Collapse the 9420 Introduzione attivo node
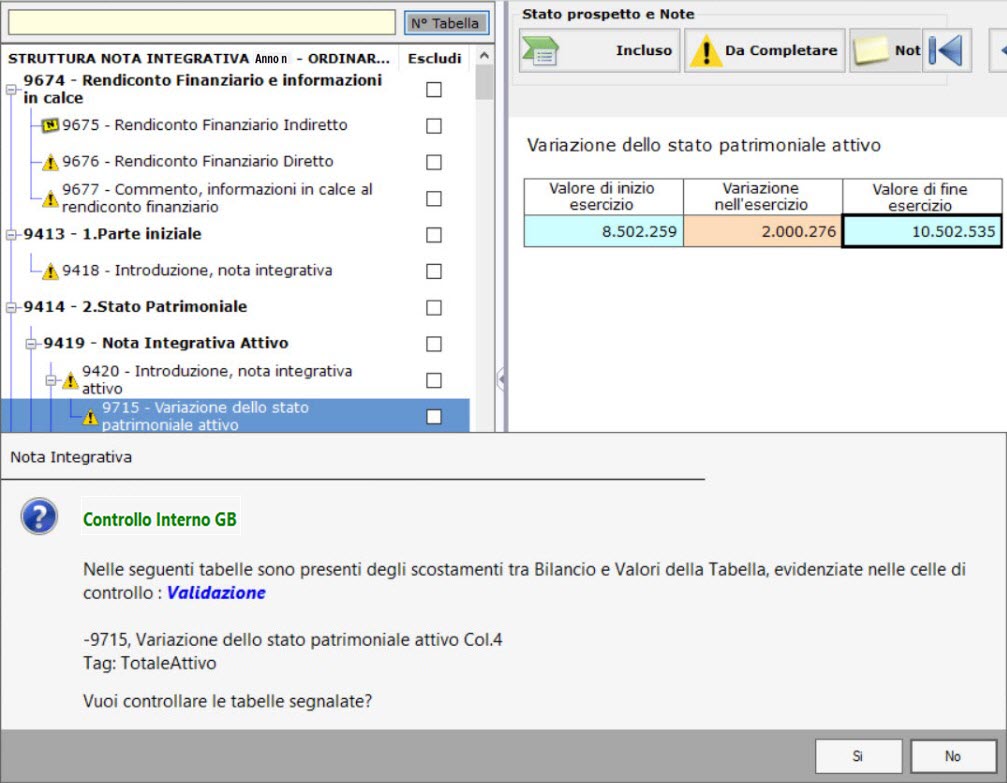This screenshot has height=783, width=1007. point(51,380)
